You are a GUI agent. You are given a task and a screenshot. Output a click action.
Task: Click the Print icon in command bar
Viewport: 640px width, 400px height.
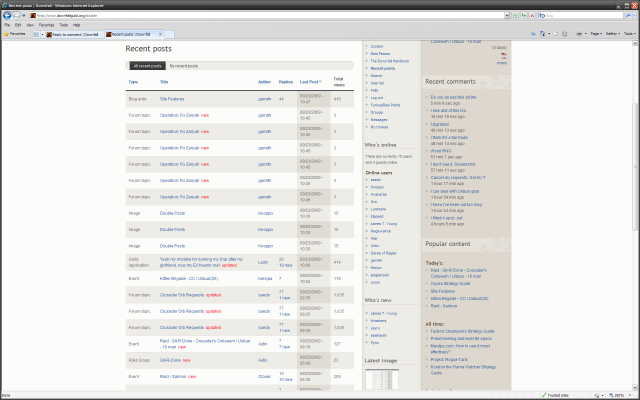click(x=579, y=34)
